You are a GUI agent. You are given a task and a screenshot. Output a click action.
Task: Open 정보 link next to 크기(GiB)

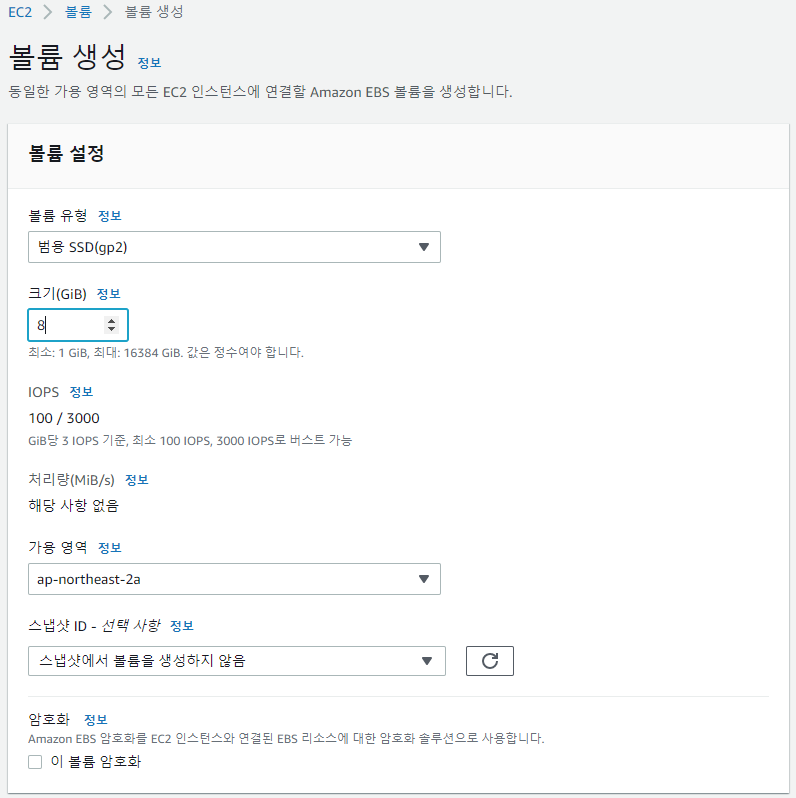[x=108, y=294]
